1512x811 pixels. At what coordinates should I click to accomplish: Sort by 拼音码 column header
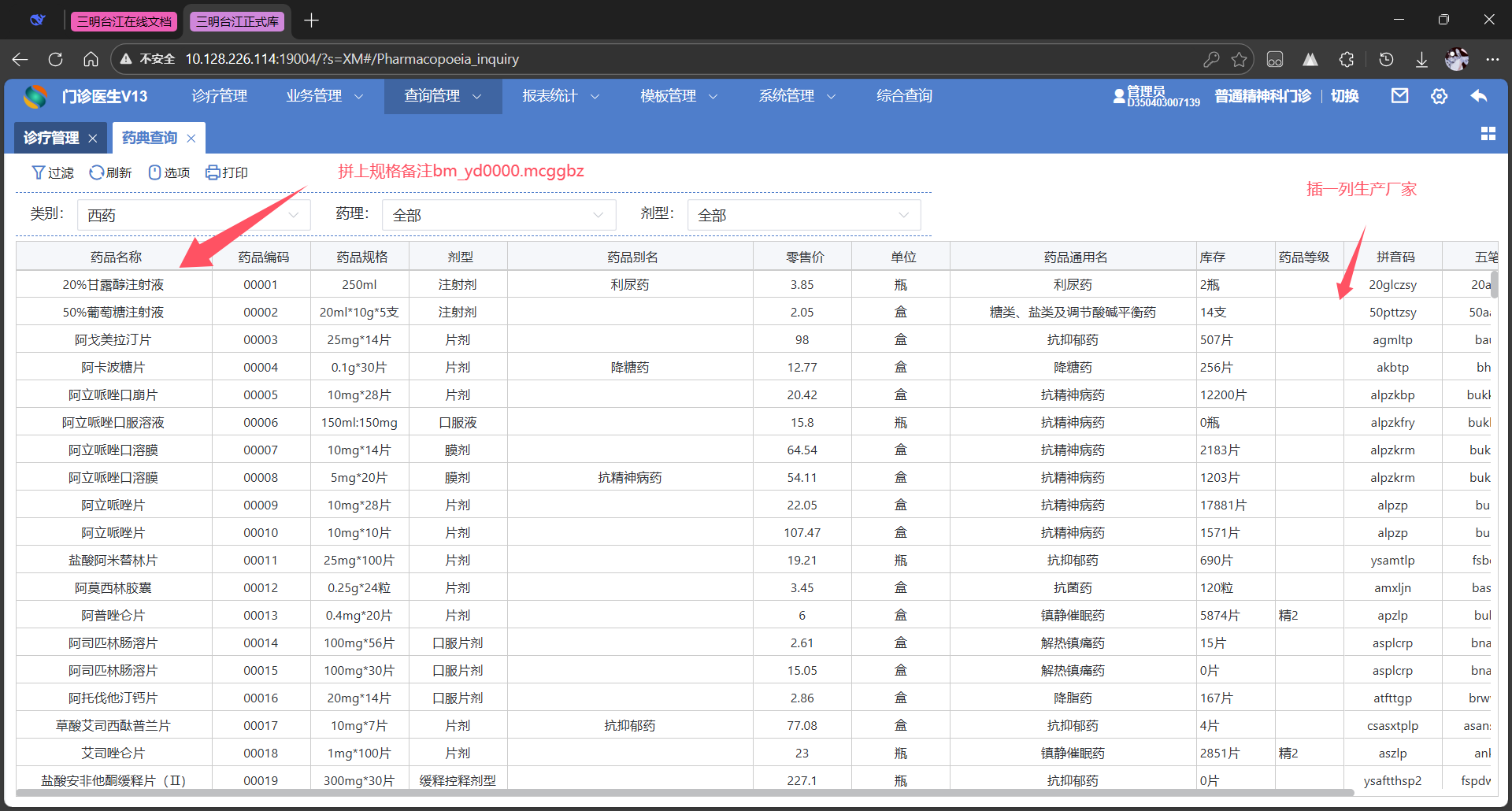coord(1395,257)
